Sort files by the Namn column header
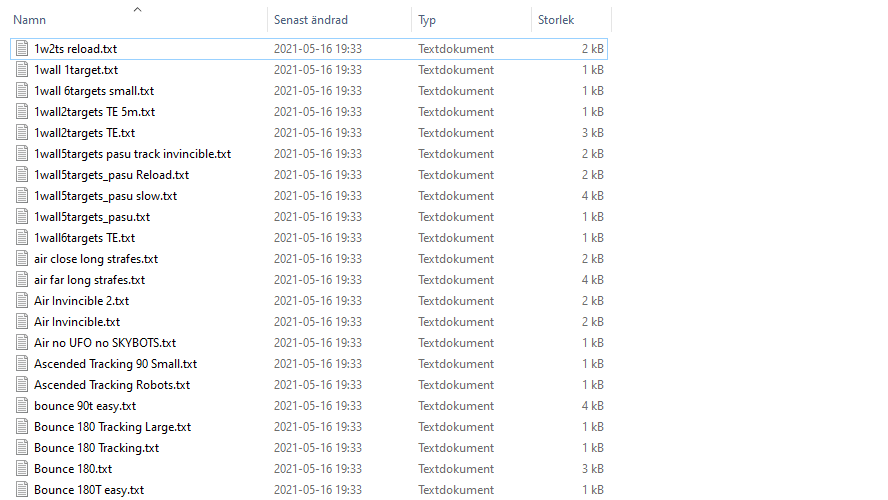 30,20
